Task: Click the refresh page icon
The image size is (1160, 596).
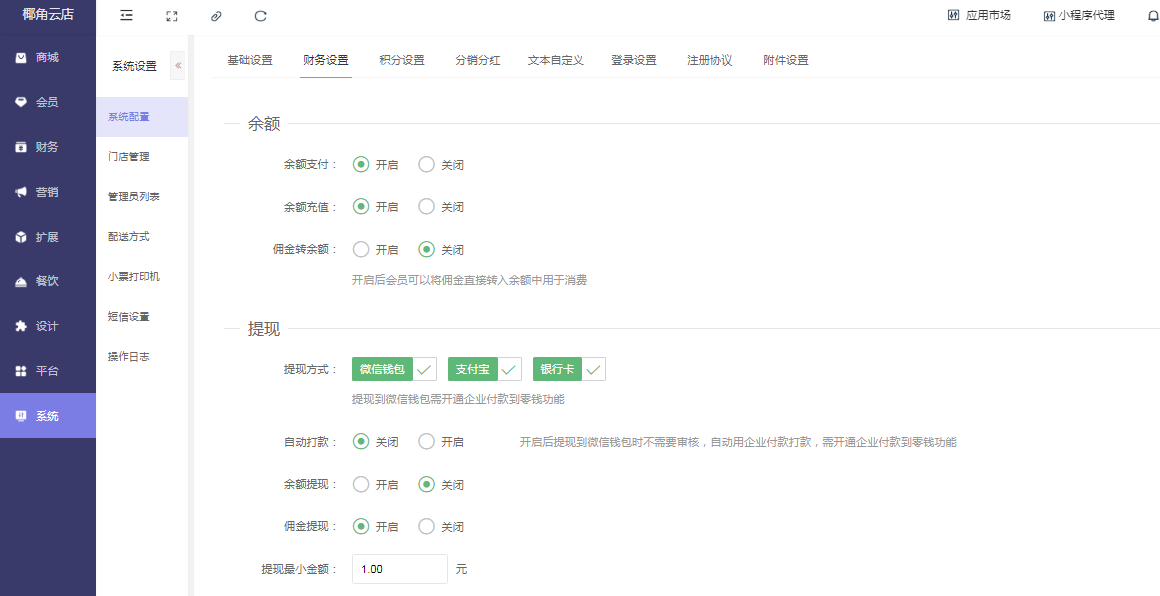Action: coord(261,16)
